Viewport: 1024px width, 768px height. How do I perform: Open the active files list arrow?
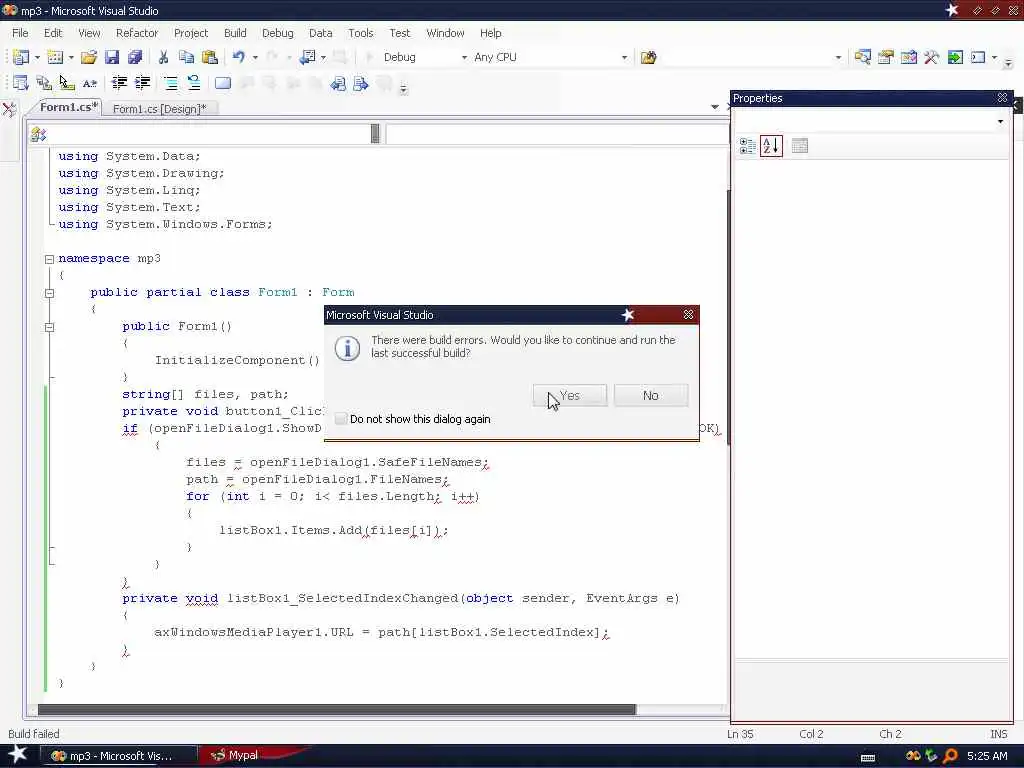[x=714, y=107]
